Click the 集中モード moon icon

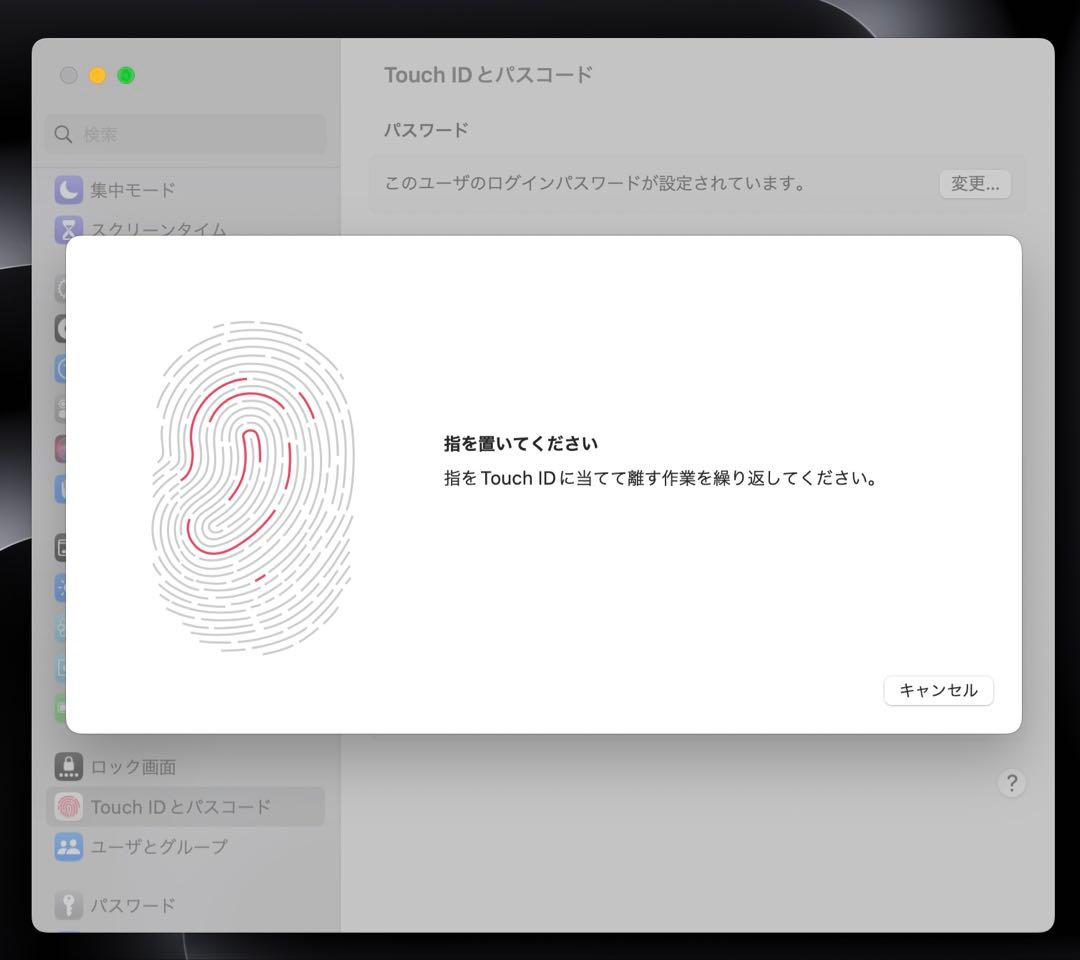coord(68,190)
